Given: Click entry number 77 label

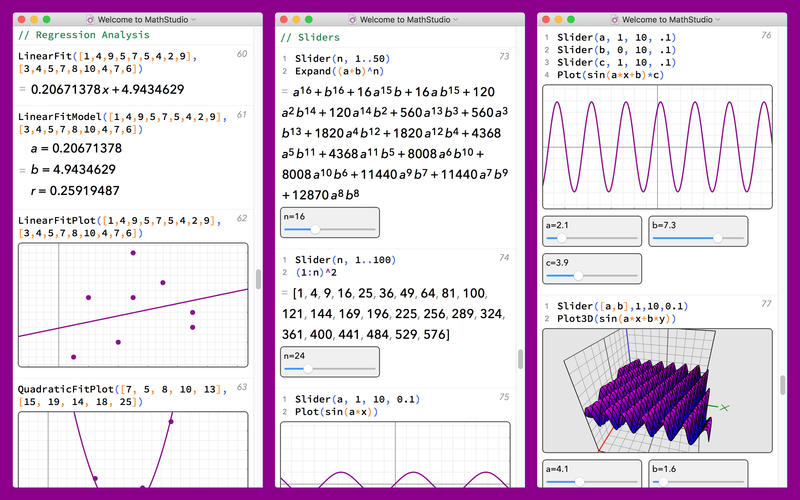Looking at the screenshot, I should click(x=766, y=304).
